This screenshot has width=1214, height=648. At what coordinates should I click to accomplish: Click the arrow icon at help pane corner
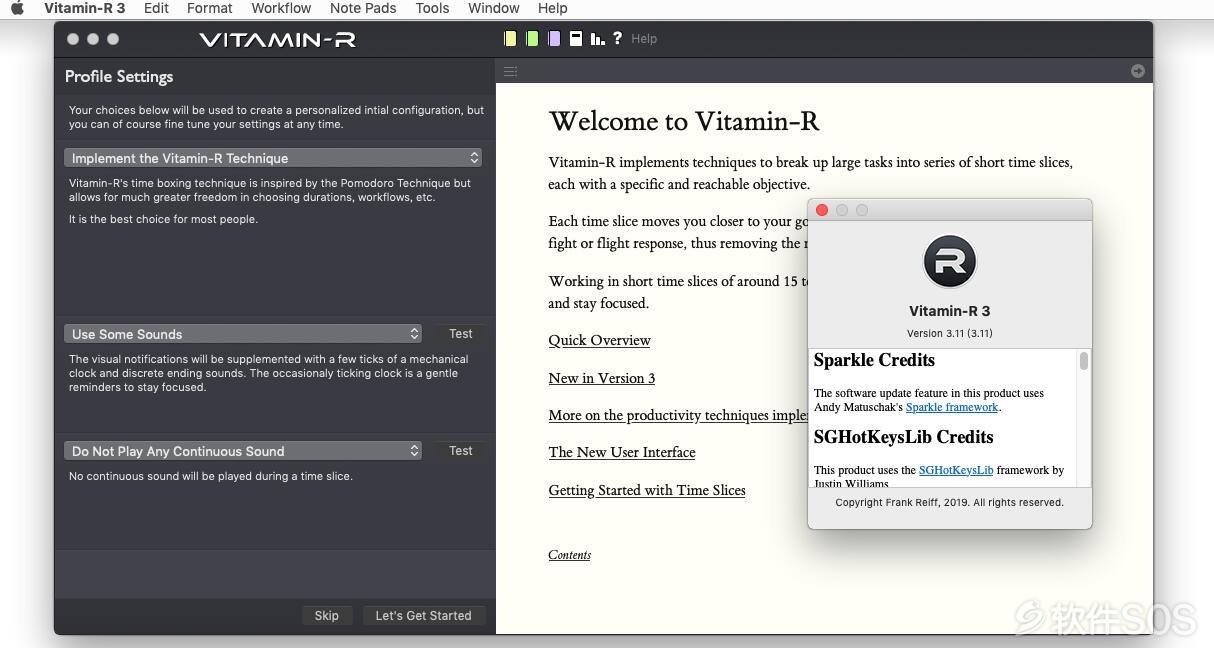(1138, 71)
